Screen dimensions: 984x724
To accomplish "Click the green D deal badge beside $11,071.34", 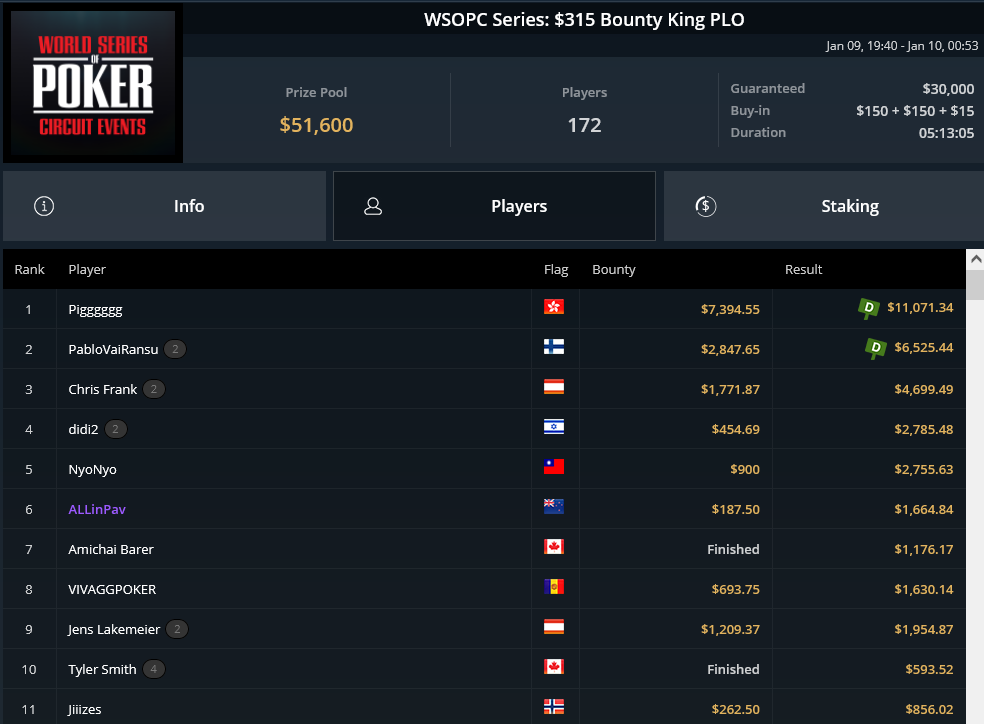I will pos(869,308).
